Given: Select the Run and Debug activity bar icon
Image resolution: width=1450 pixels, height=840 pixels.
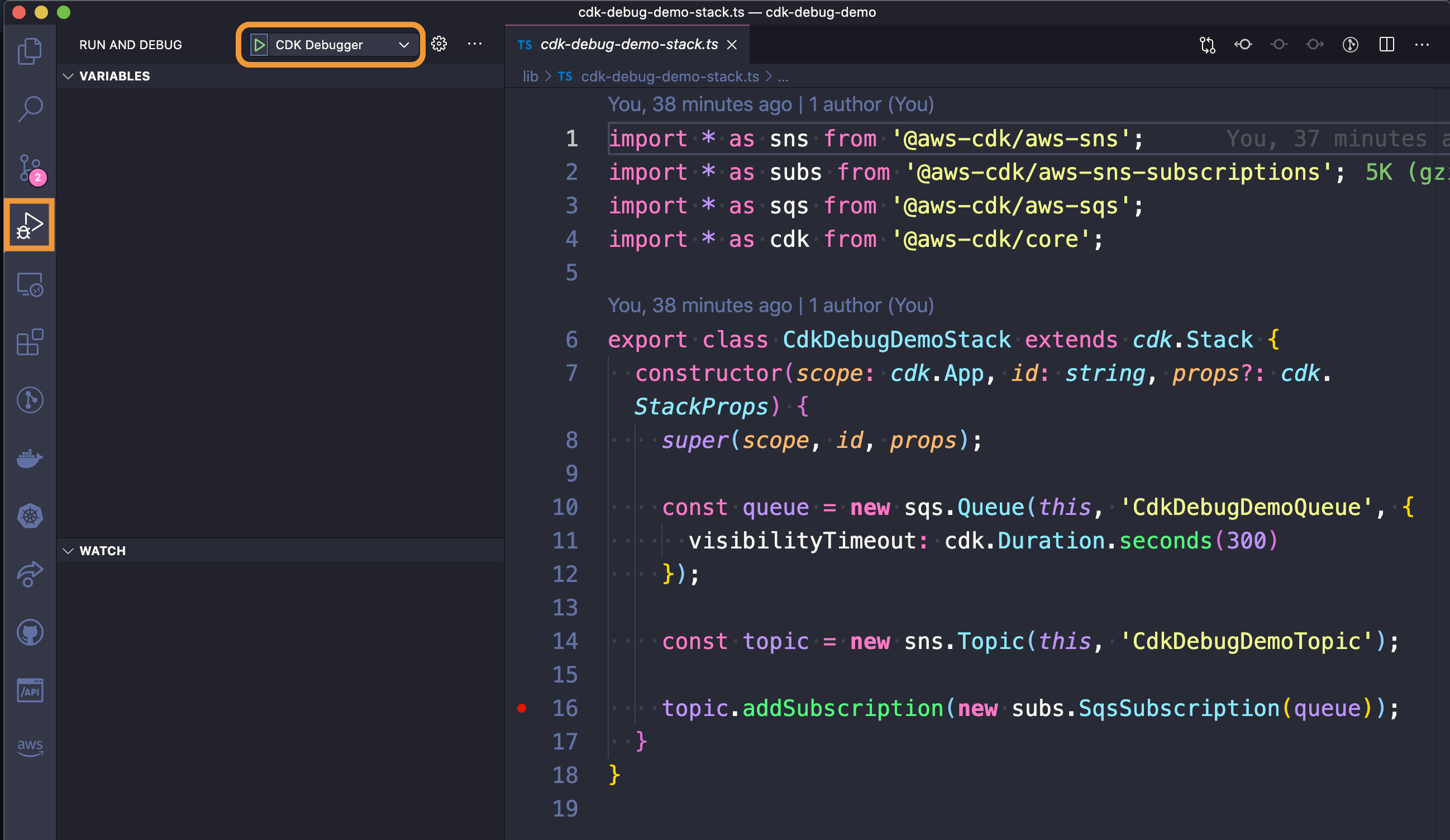Looking at the screenshot, I should [x=30, y=225].
